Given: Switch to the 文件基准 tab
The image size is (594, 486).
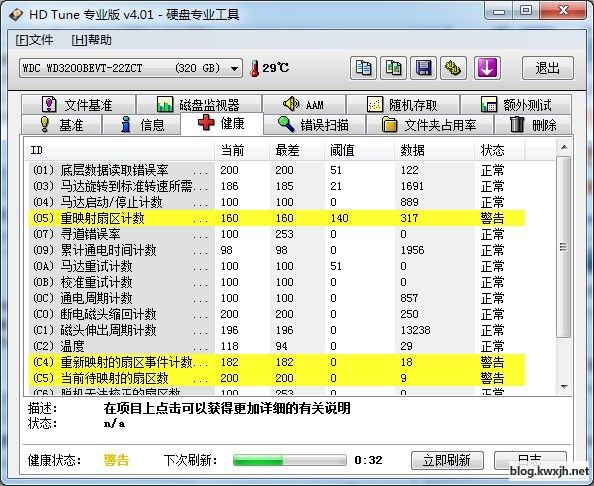Looking at the screenshot, I should (78, 105).
